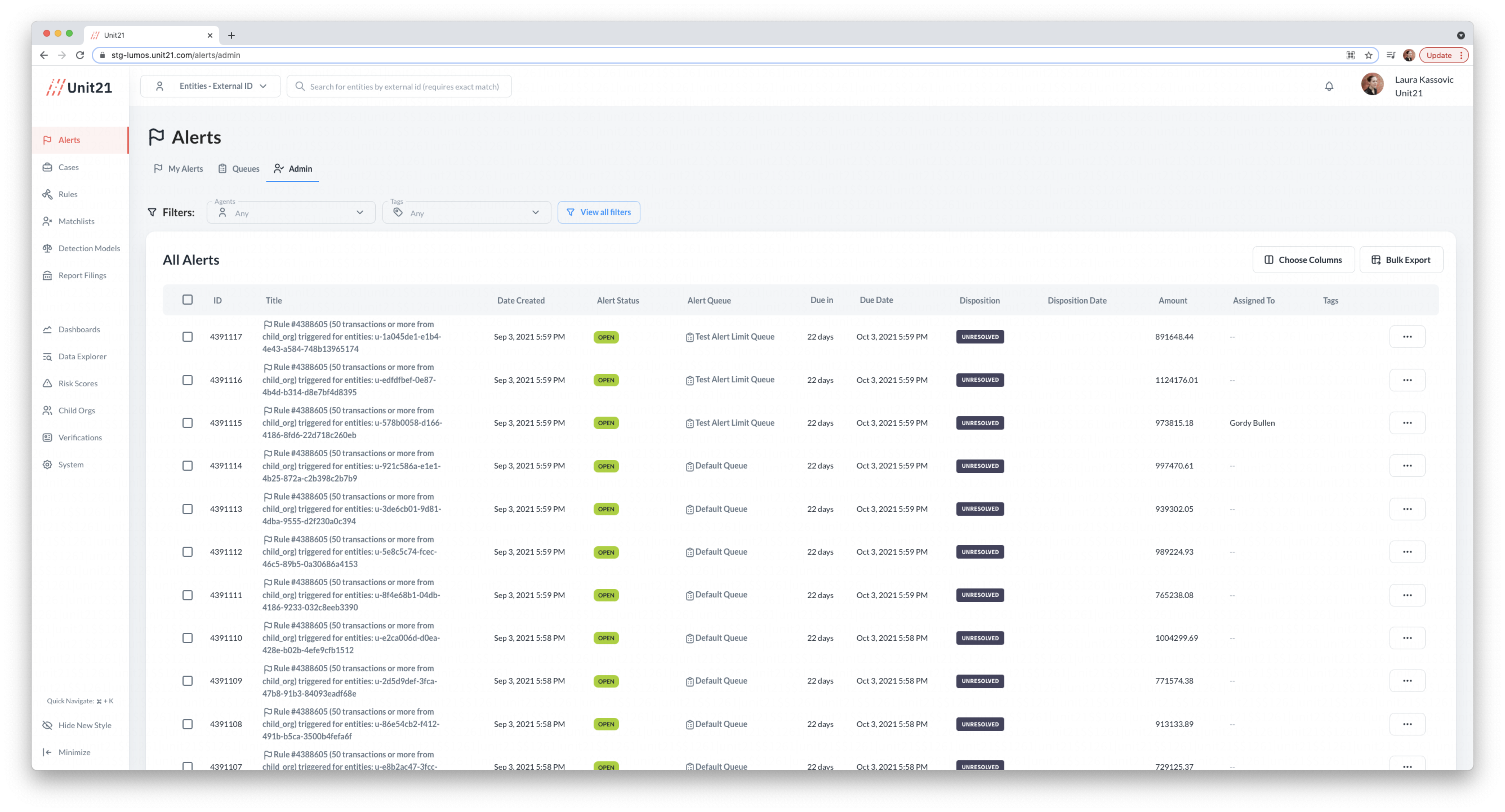Image resolution: width=1505 pixels, height=812 pixels.
Task: Expand Entities - External ID selector
Action: pos(210,86)
